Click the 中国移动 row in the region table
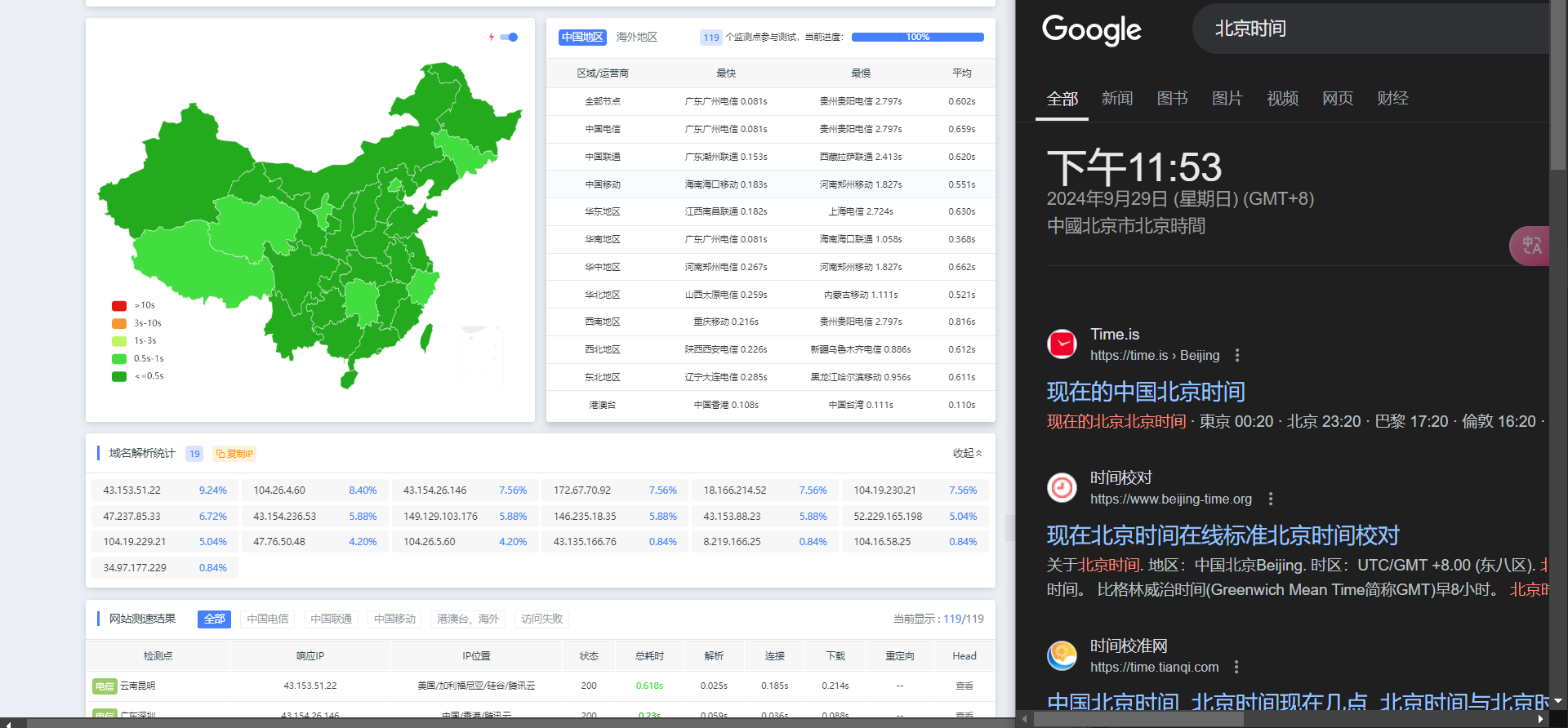Screen dimensions: 1568x728 [770, 184]
